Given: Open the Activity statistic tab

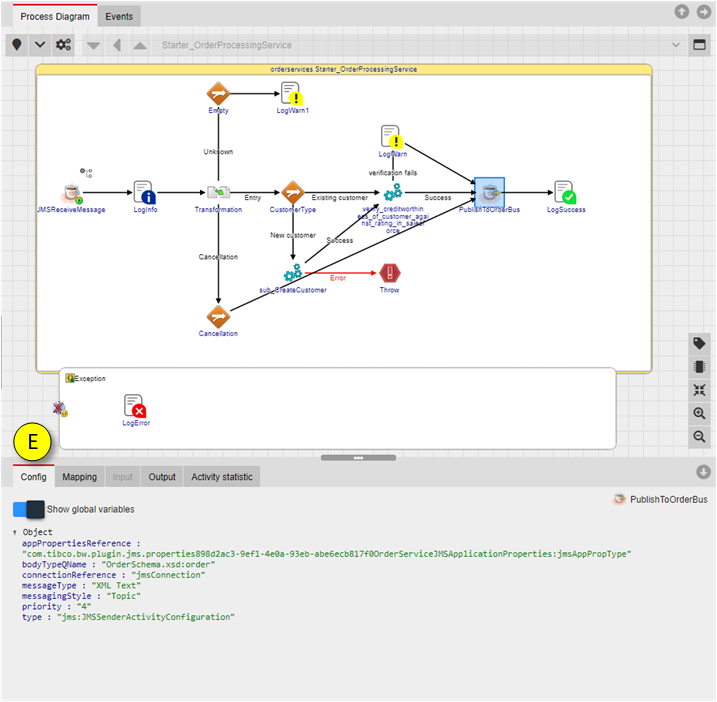Looking at the screenshot, I should (x=222, y=477).
